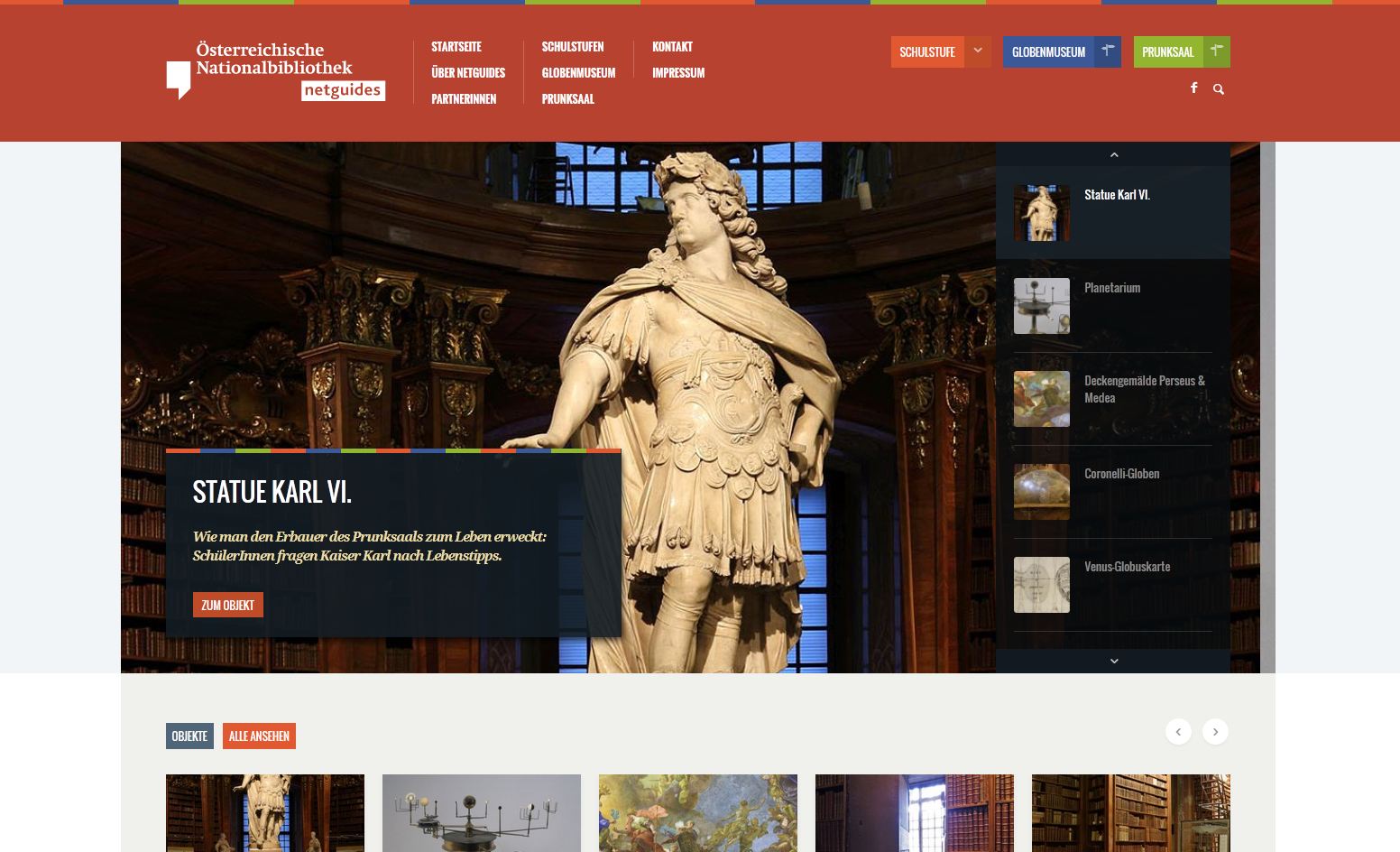Click the Alle ansehen button
This screenshot has height=852, width=1400.
[259, 736]
